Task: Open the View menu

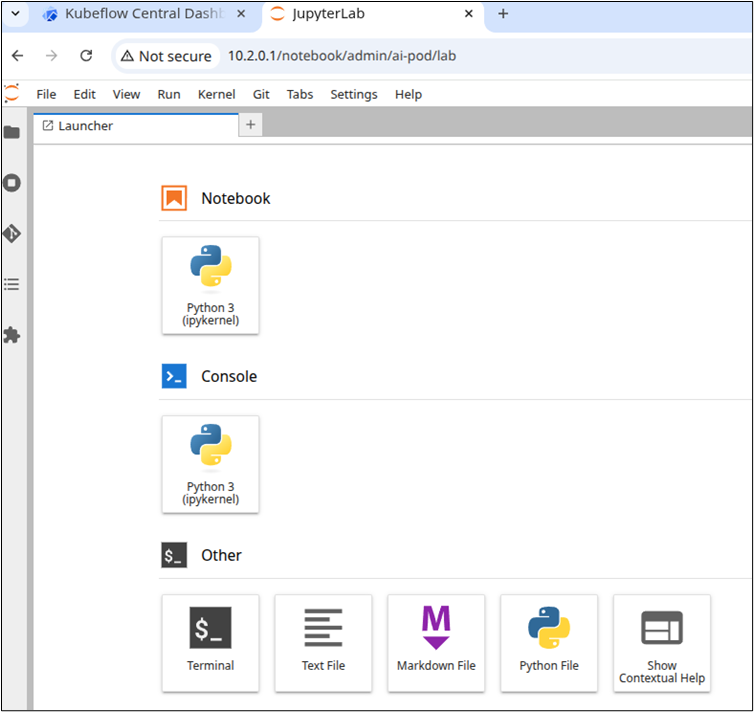Action: 126,94
